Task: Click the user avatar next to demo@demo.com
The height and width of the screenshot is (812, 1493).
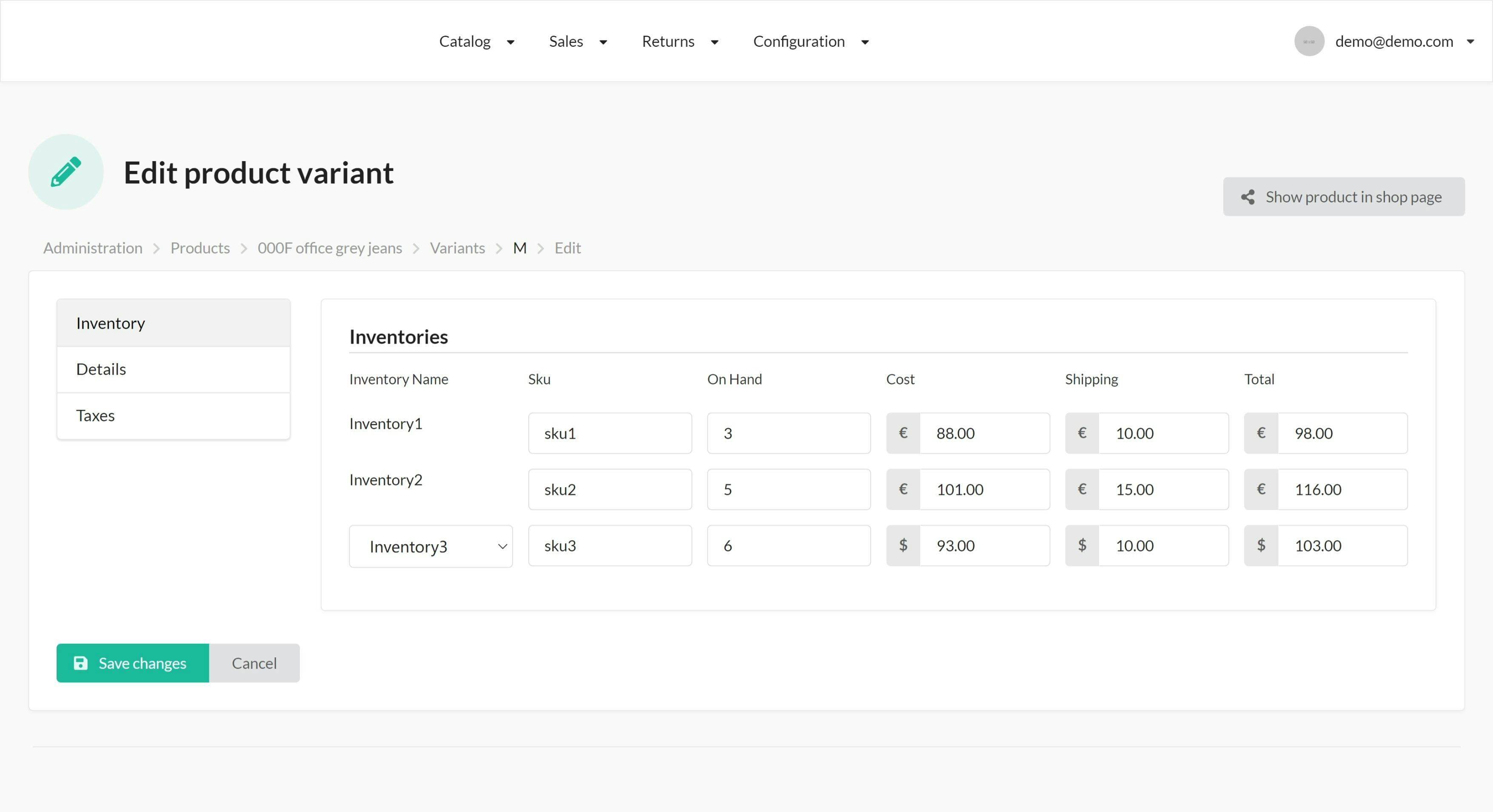Action: pos(1309,41)
